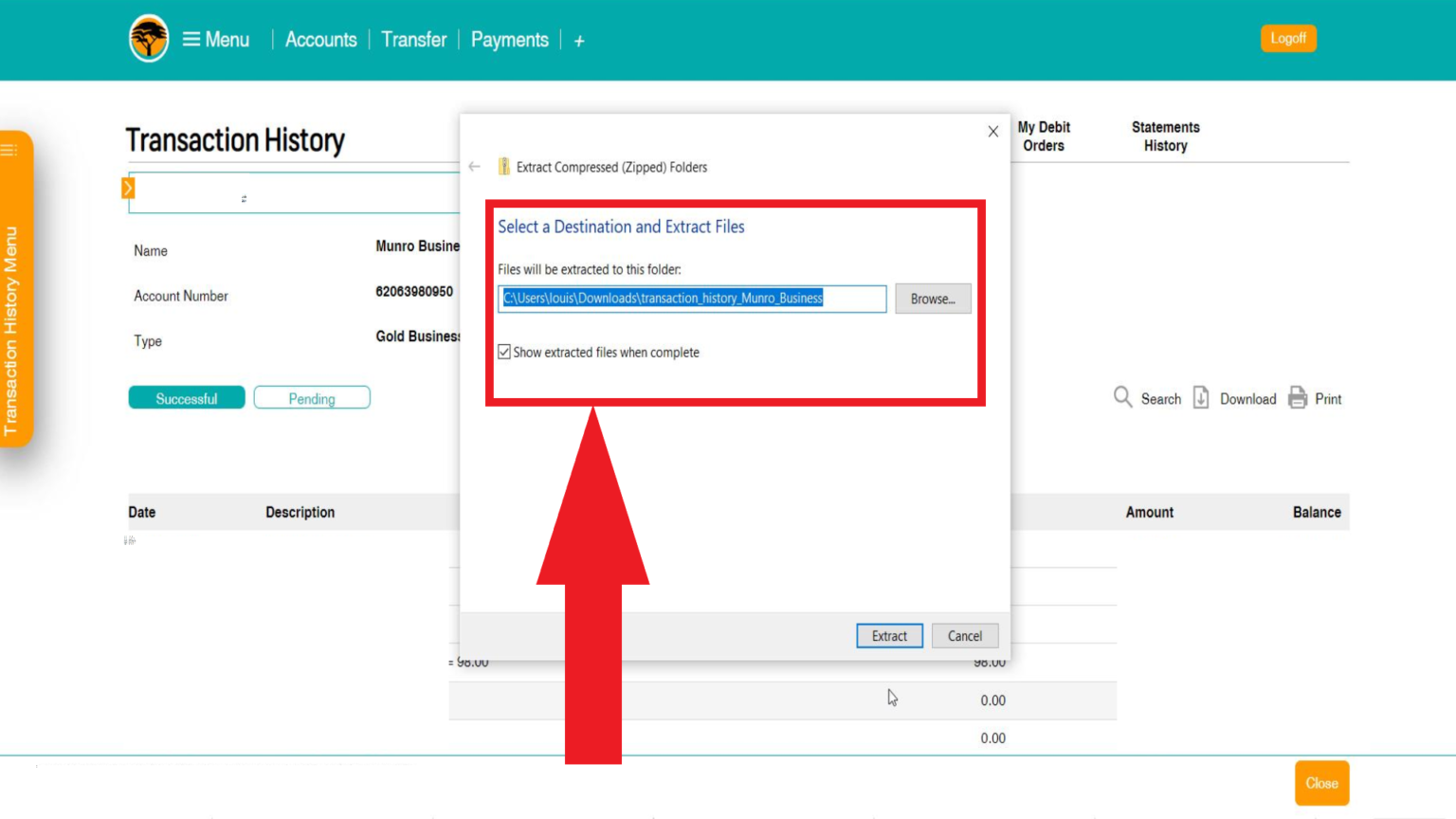Click the zipped folder icon in dialog
The image size is (1456, 819).
coord(503,167)
